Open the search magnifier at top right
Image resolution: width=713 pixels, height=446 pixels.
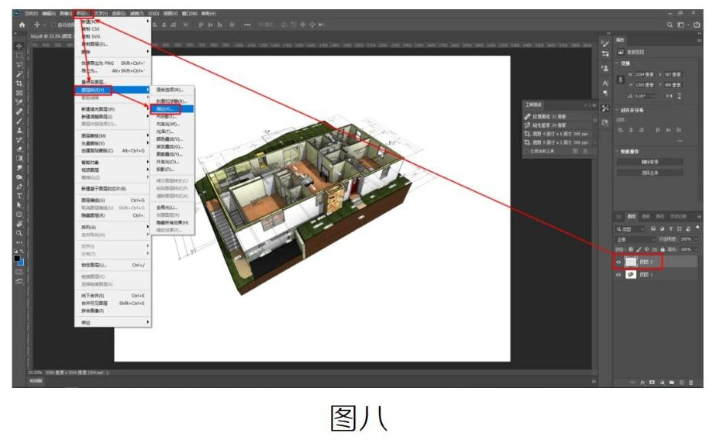[x=670, y=25]
